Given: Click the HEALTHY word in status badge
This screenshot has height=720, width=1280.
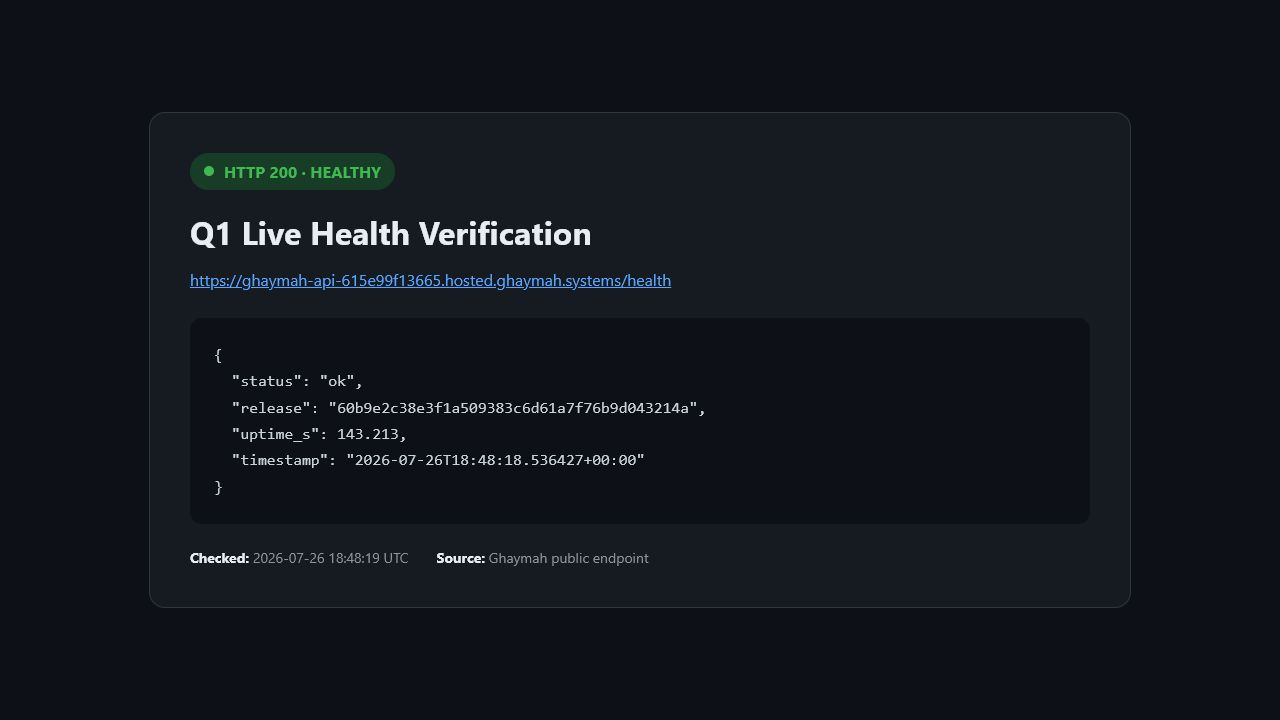Looking at the screenshot, I should click(x=345, y=172).
